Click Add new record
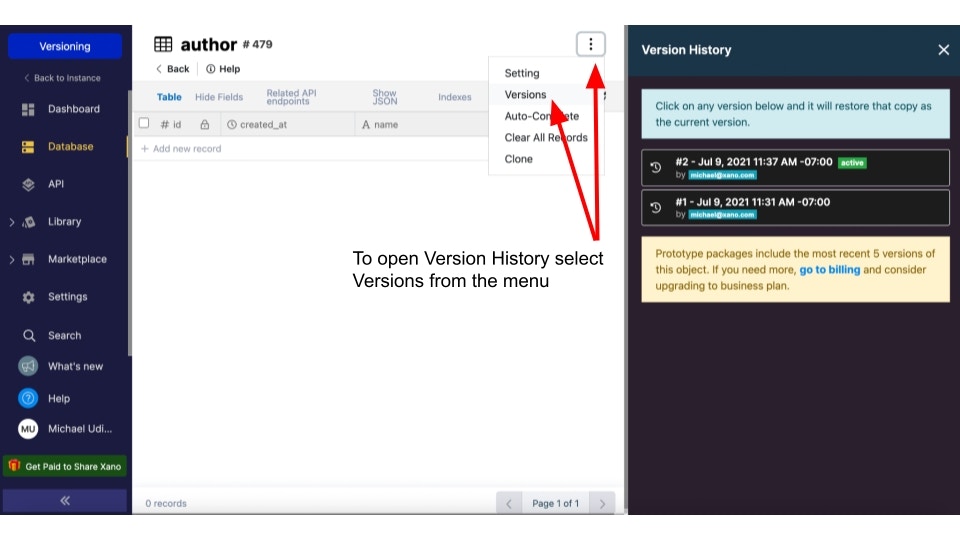960x540 pixels. click(x=181, y=148)
